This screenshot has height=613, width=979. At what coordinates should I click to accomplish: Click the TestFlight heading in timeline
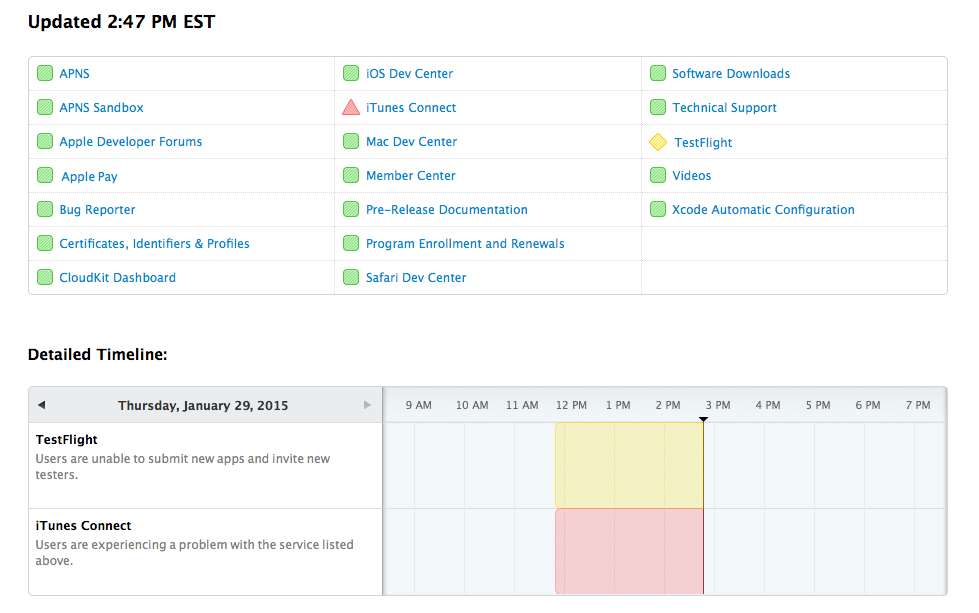67,439
